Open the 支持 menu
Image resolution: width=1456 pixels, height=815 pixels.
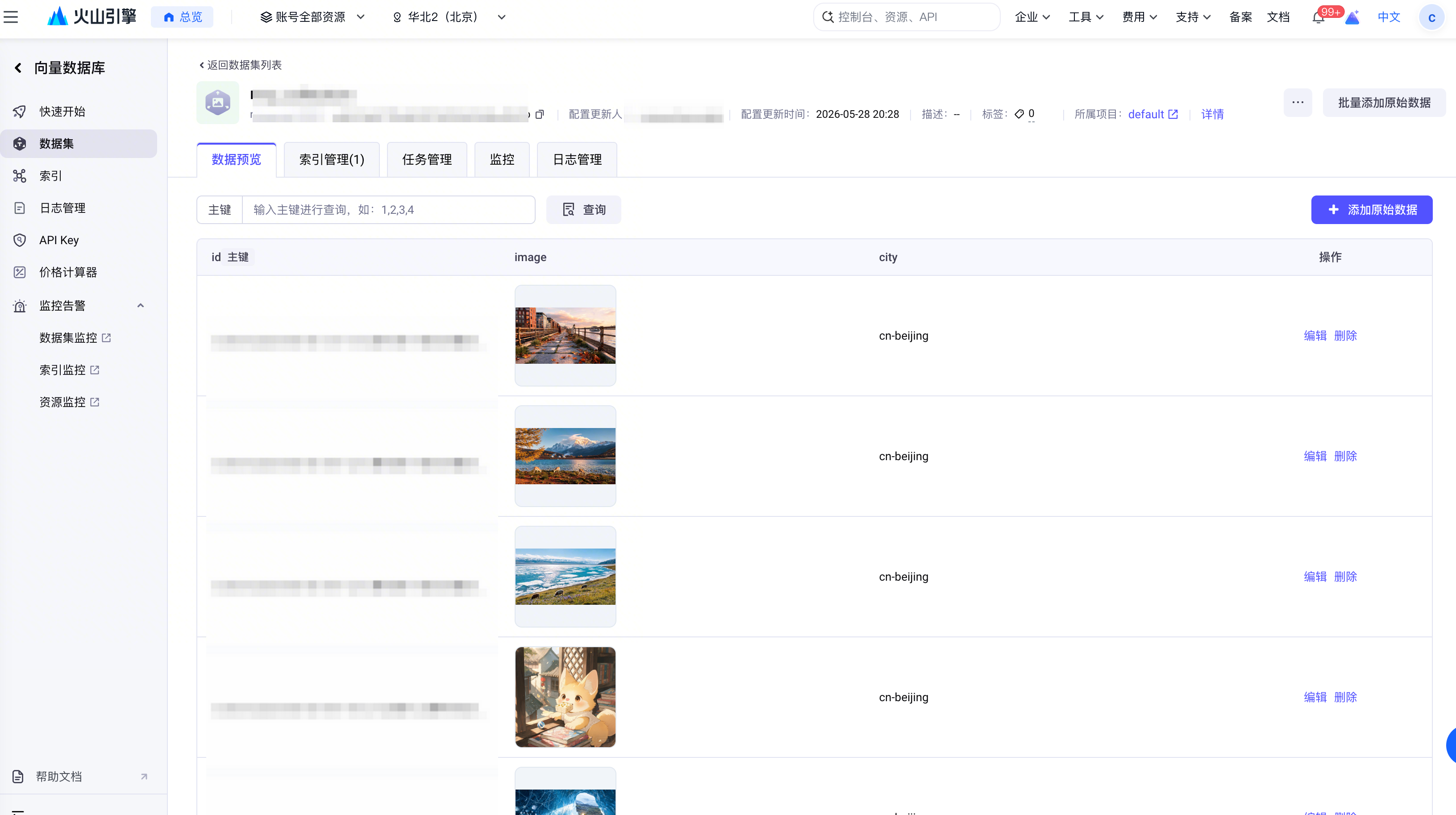tap(1193, 17)
